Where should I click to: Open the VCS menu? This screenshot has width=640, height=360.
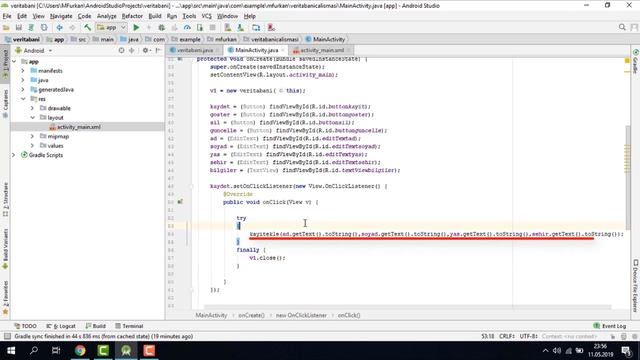click(207, 16)
